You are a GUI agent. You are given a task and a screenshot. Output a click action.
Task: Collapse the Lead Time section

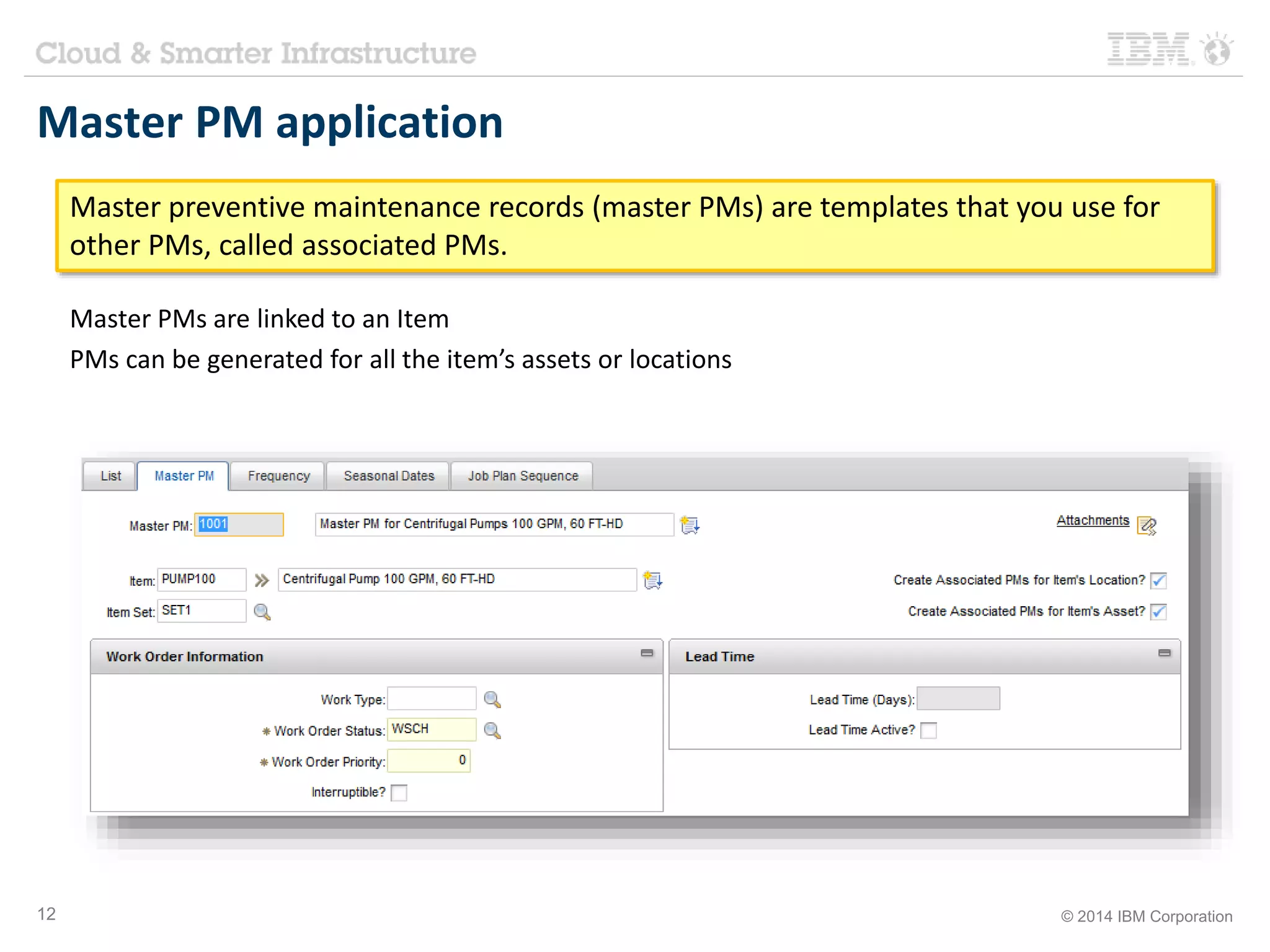coord(1164,653)
